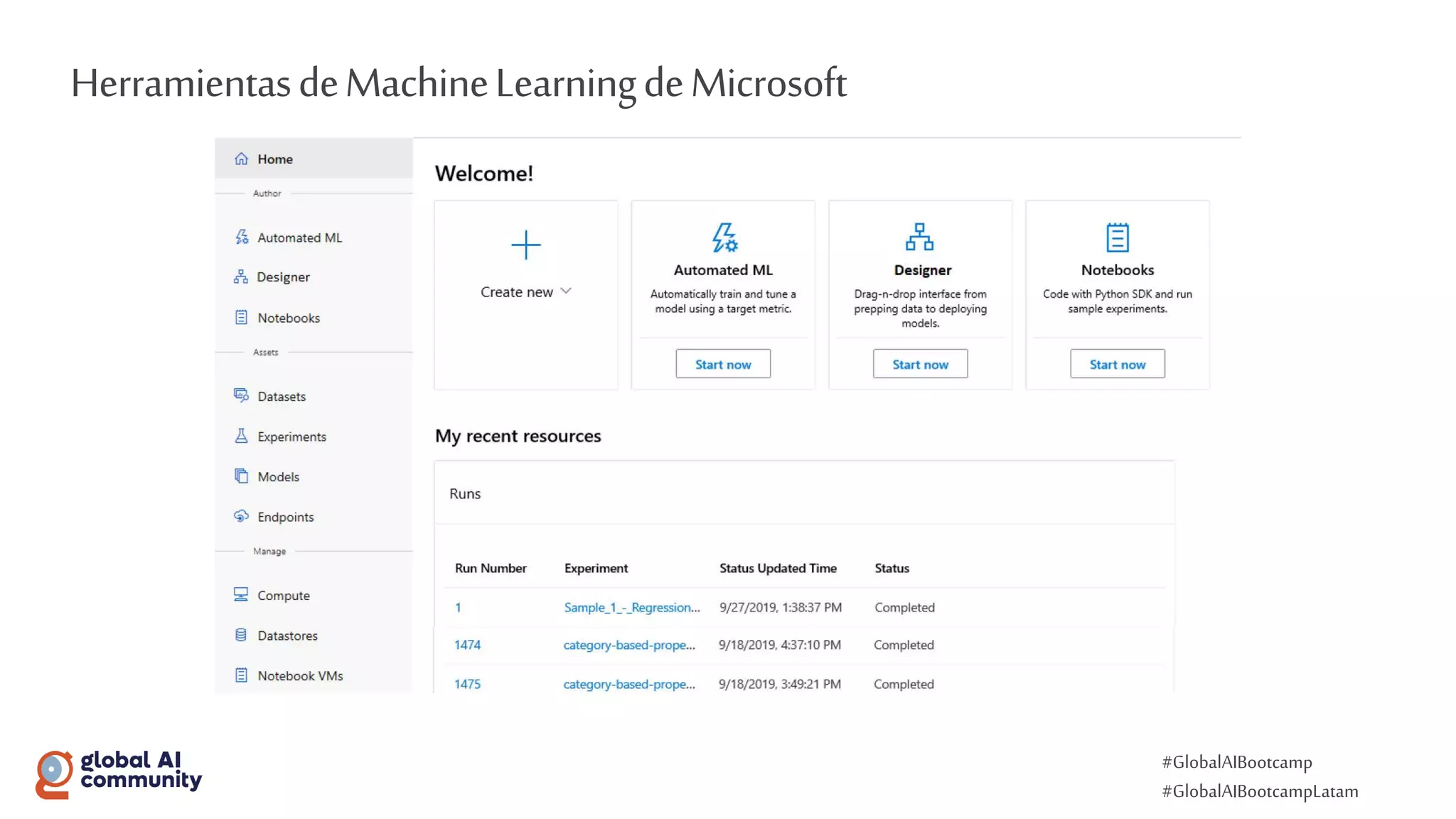
Task: Click the Status column header
Action: 892,568
